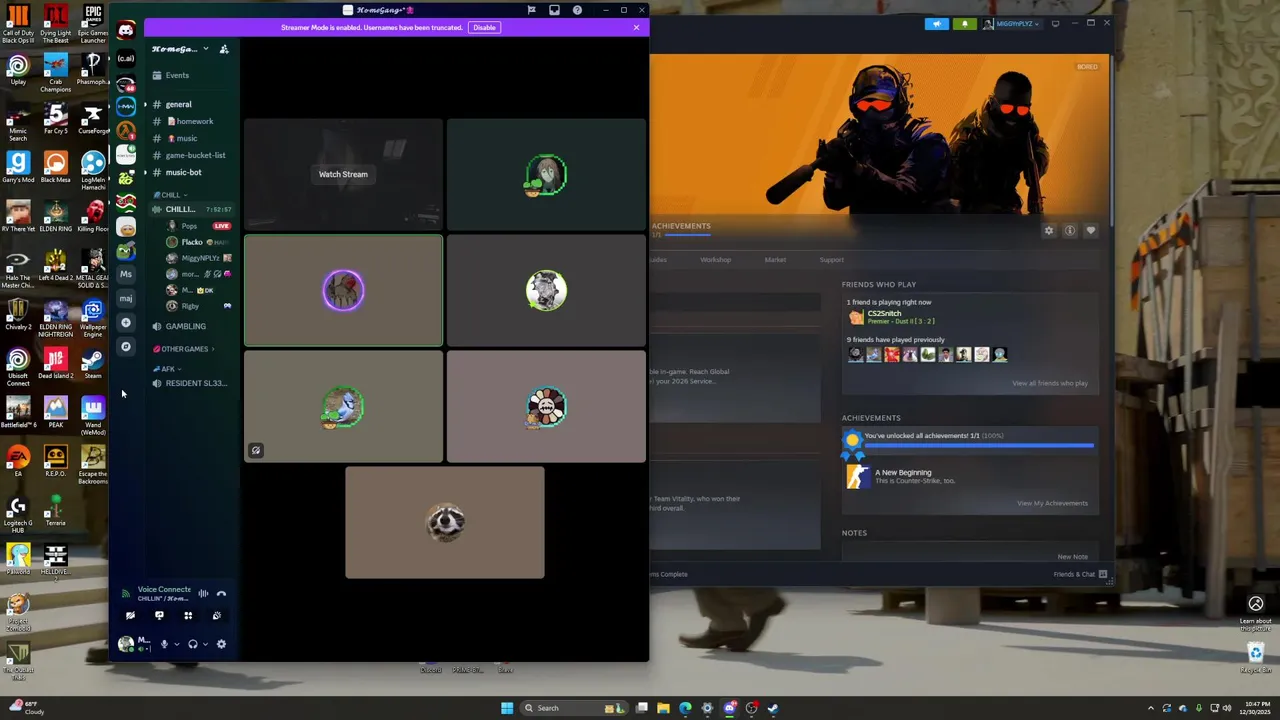
Task: Open Discord user settings gear
Action: [221, 644]
